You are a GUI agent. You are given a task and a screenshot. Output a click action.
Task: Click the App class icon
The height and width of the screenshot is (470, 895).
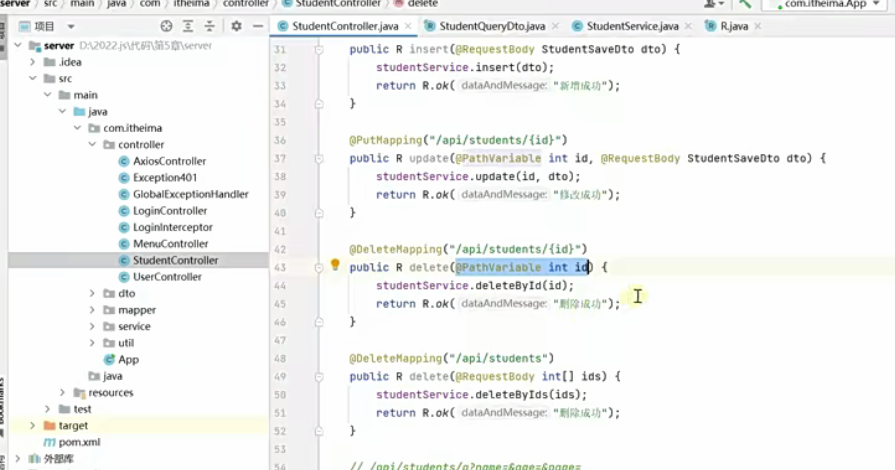[109, 359]
